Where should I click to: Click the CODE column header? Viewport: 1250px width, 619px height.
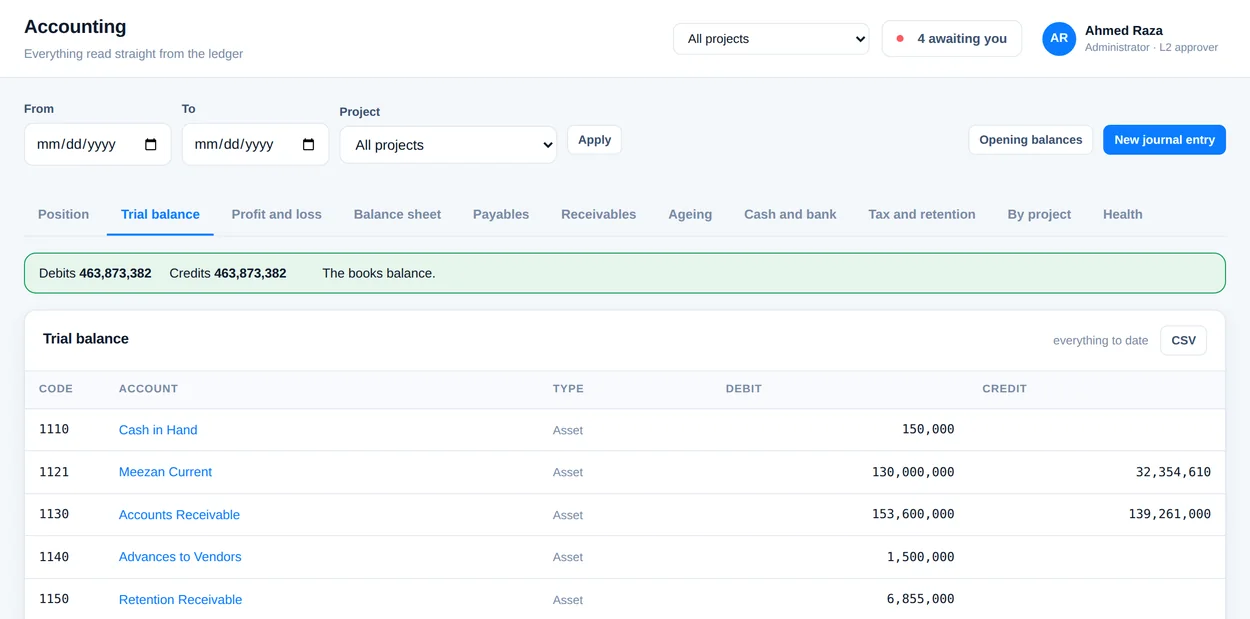tap(56, 389)
